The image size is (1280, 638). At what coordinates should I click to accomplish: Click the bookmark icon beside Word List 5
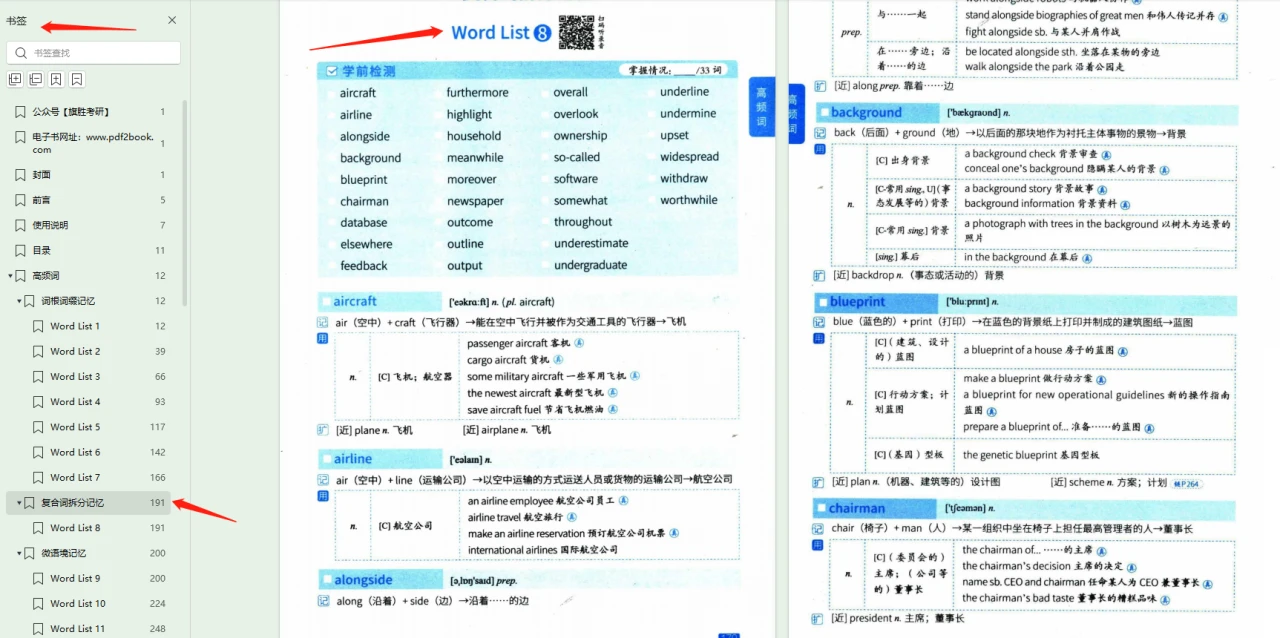[x=39, y=427]
